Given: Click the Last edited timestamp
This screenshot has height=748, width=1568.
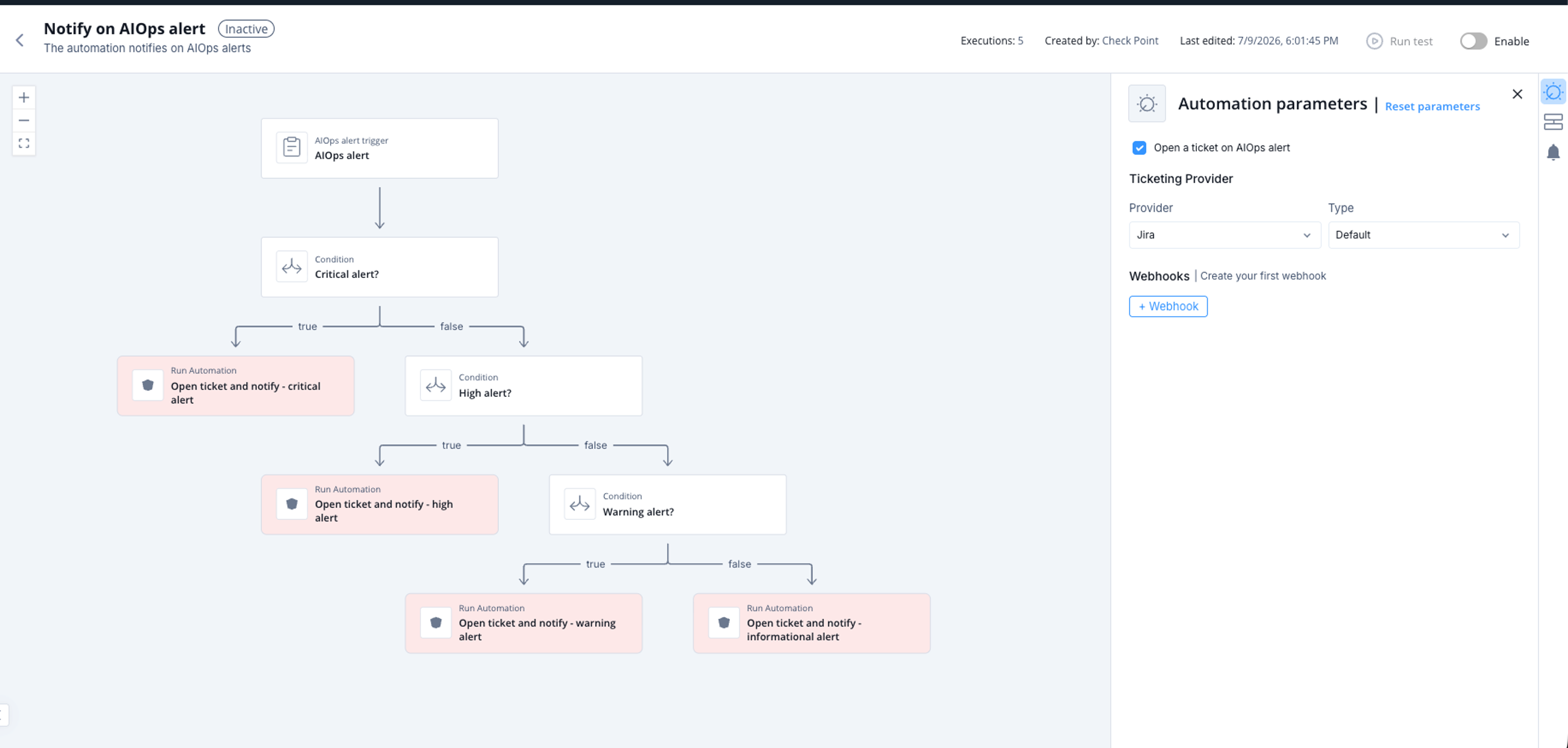Looking at the screenshot, I should click(1259, 40).
